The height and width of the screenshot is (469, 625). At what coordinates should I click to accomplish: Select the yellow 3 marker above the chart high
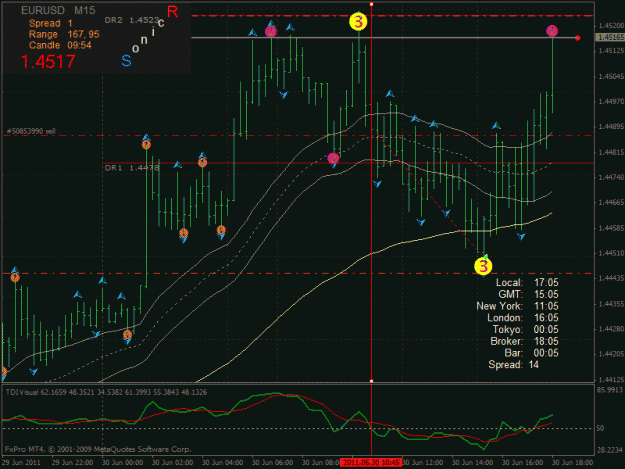(x=358, y=22)
